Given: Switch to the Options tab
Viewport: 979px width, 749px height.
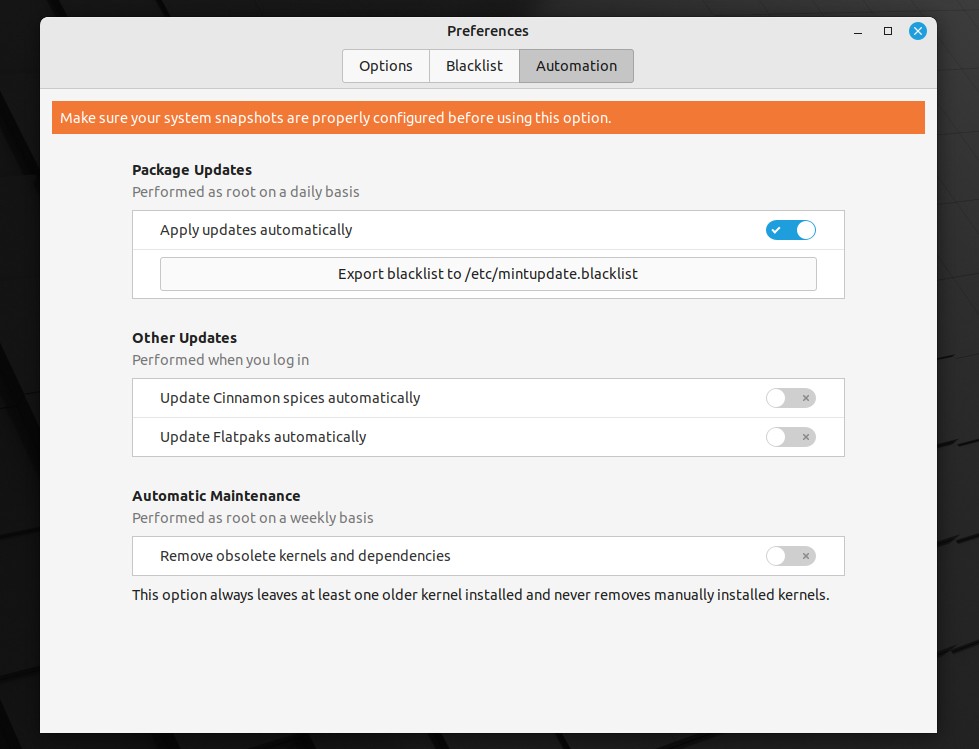Looking at the screenshot, I should pos(386,66).
